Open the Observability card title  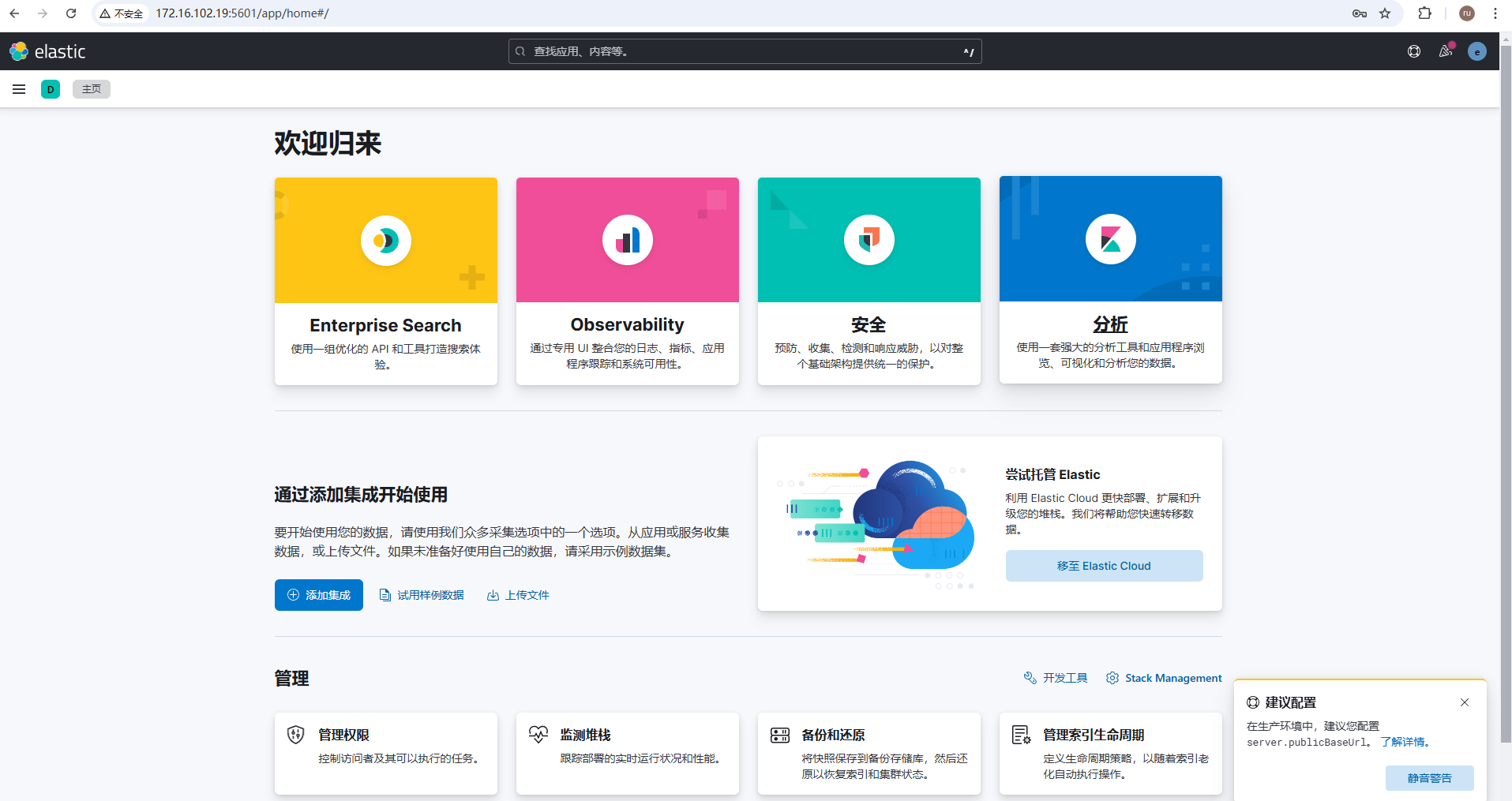[628, 324]
